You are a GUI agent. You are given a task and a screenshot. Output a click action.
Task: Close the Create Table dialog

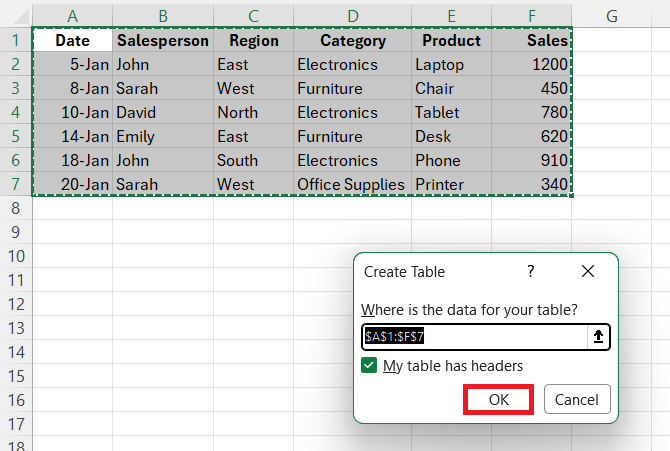pyautogui.click(x=588, y=271)
